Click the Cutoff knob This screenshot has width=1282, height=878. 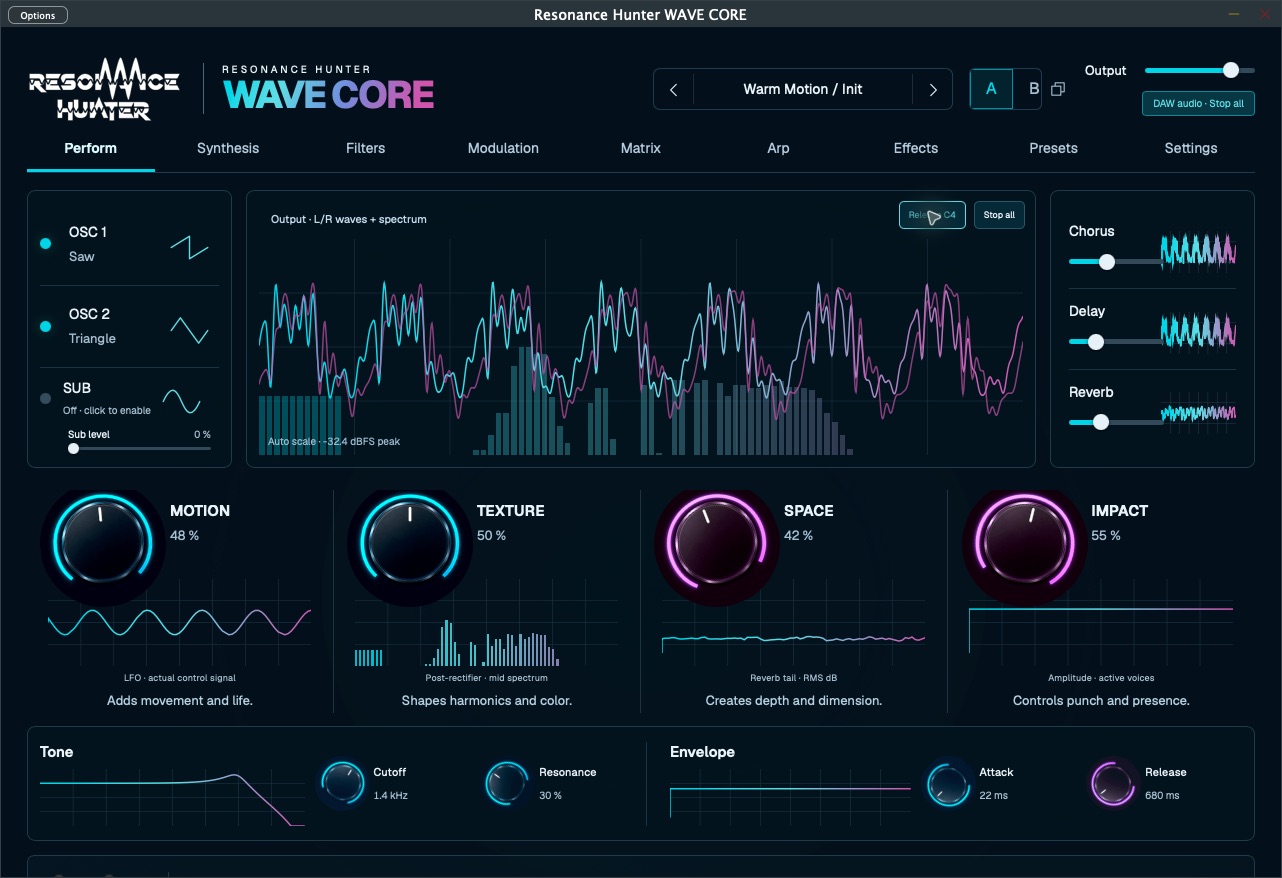pos(342,784)
